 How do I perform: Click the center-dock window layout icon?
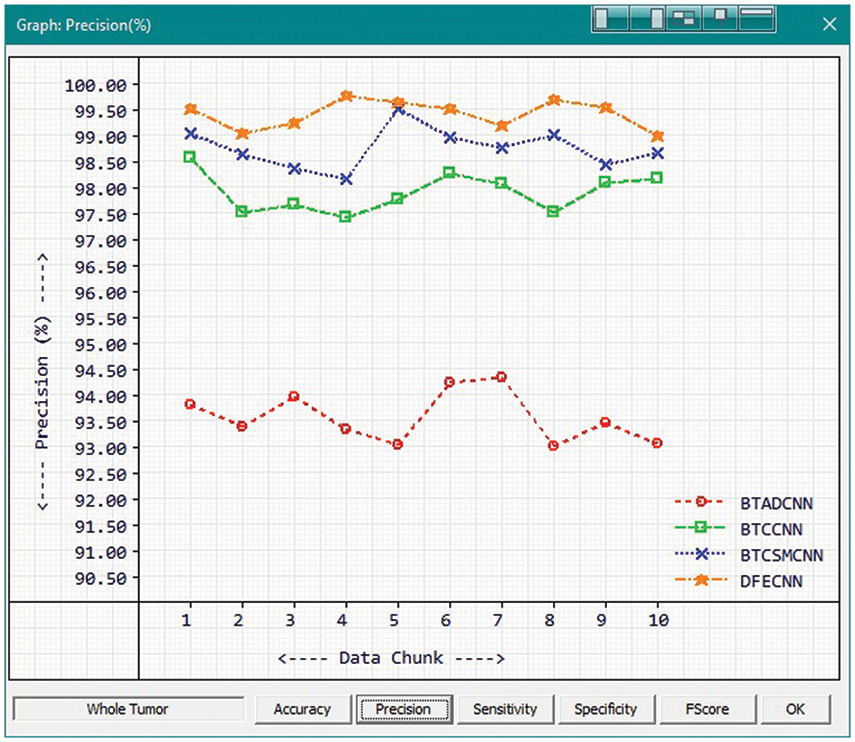coord(720,17)
